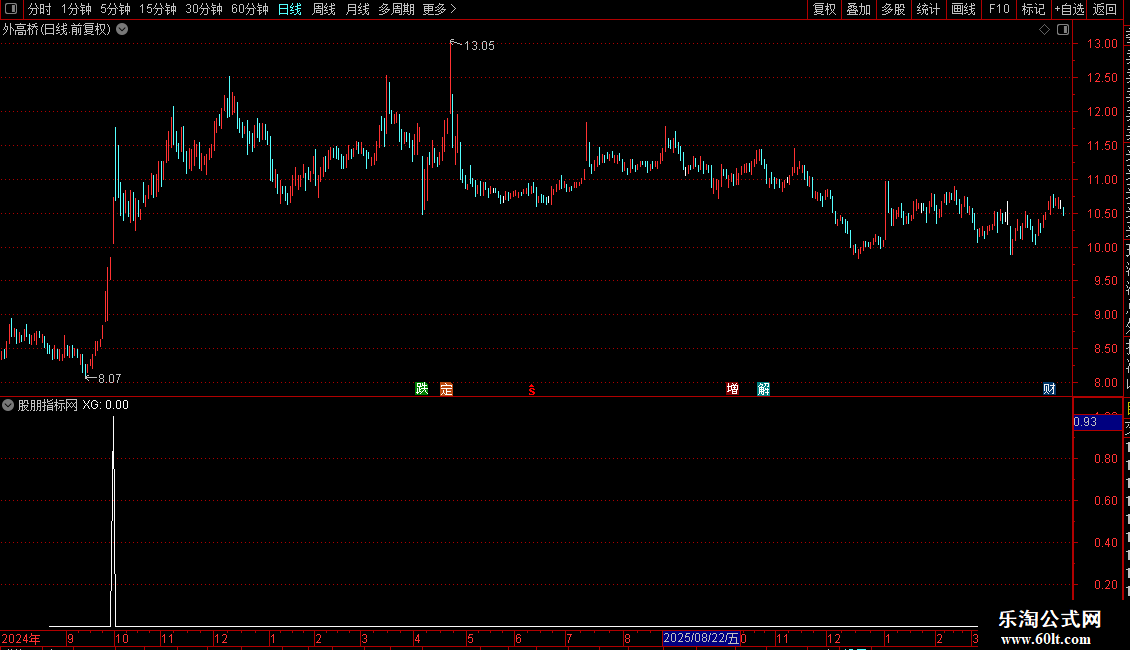Switch to the 1分钟 period
Image resolution: width=1130 pixels, height=650 pixels.
click(76, 9)
